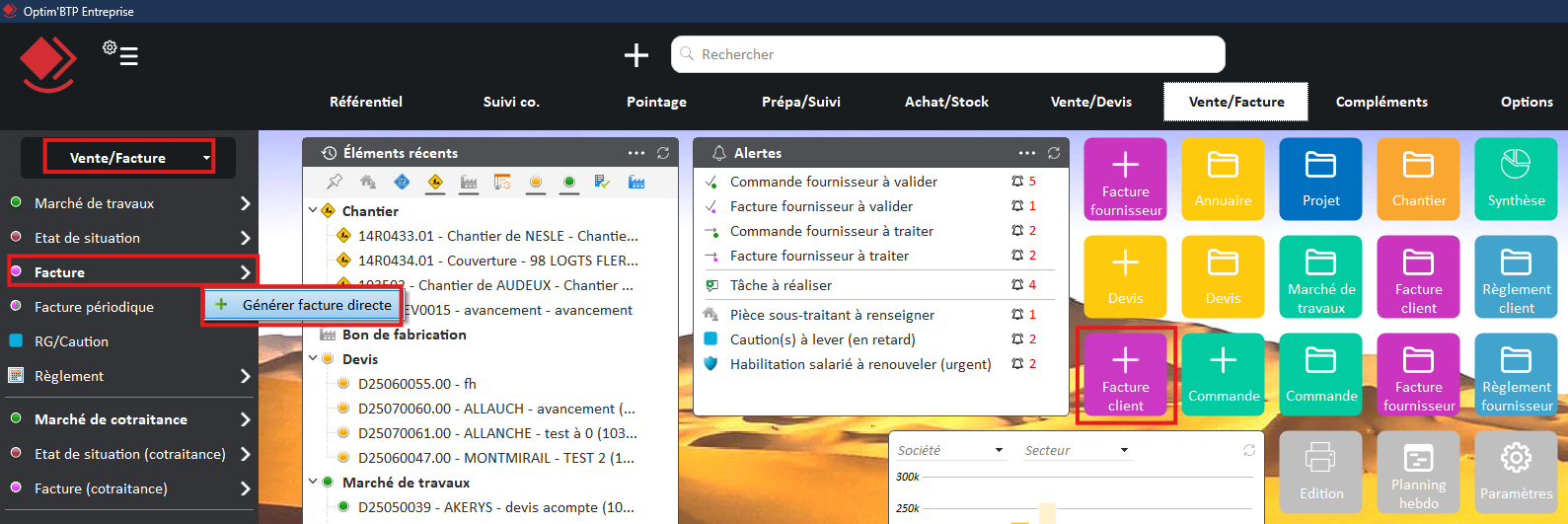
Task: Toggle the orange Devis filter icon
Action: (x=536, y=182)
